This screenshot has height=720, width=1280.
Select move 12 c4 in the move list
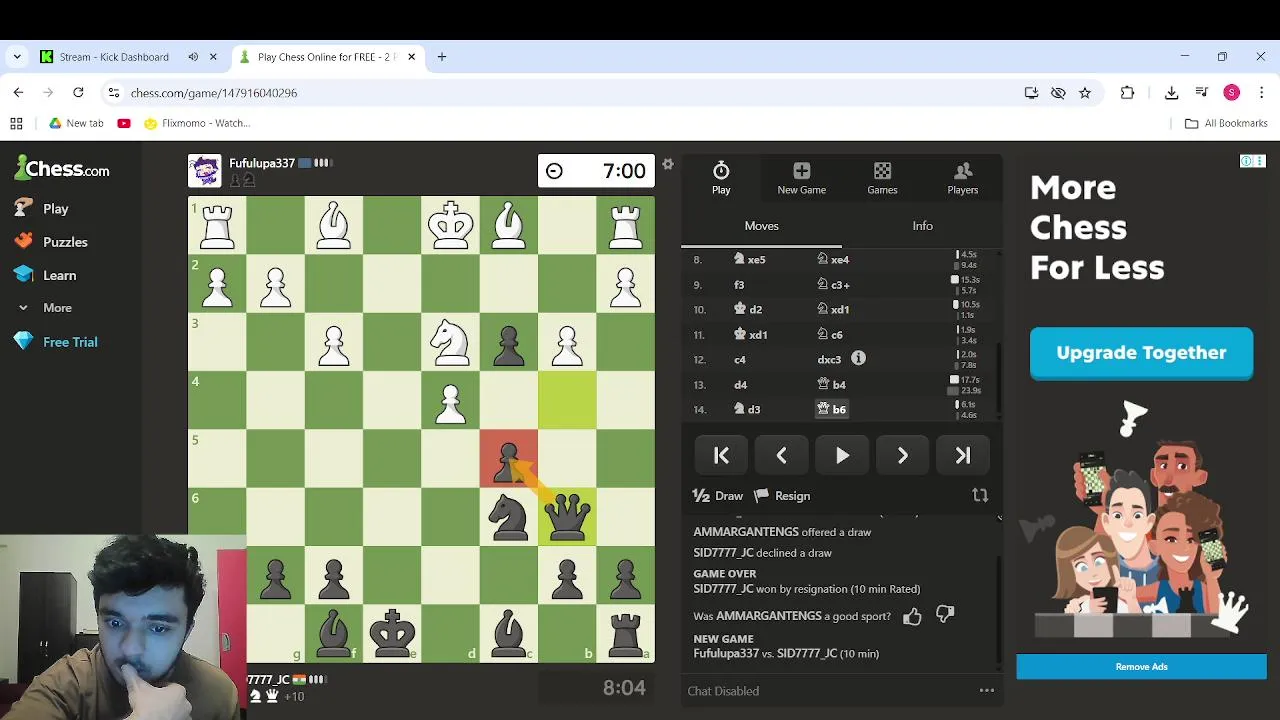tap(740, 359)
